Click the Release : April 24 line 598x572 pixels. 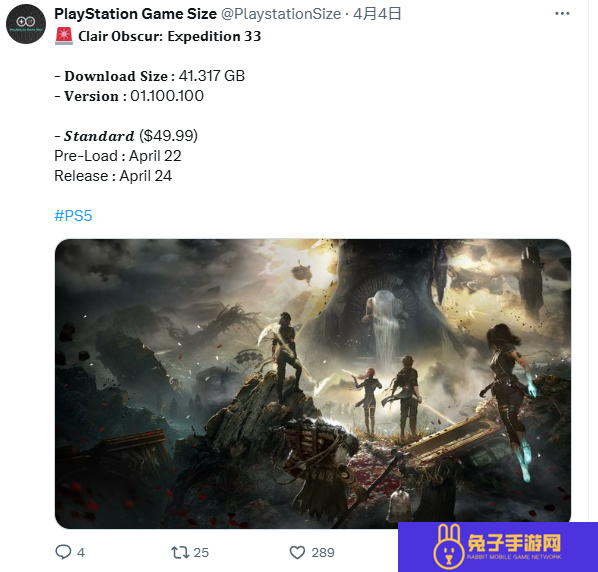click(113, 176)
